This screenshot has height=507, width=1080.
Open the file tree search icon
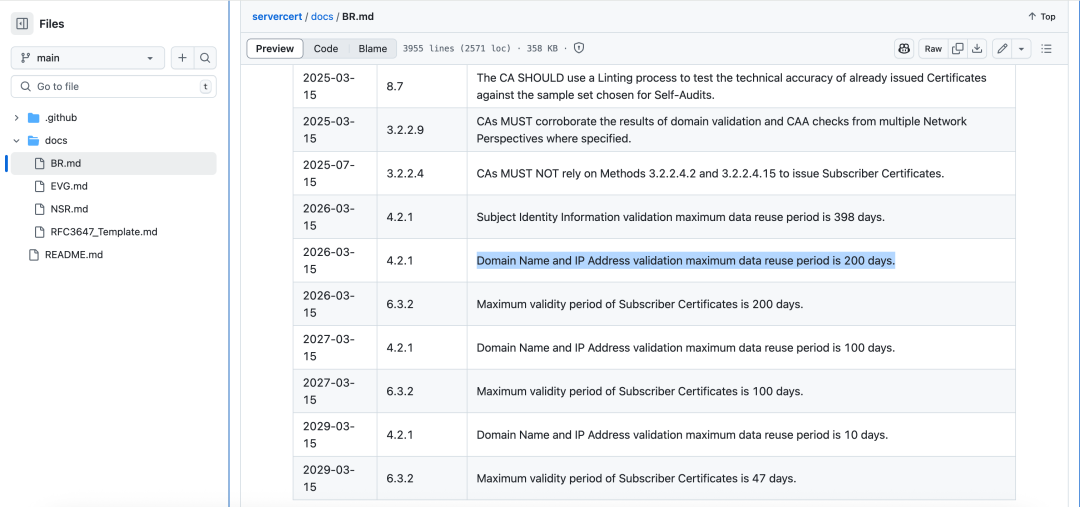(205, 58)
